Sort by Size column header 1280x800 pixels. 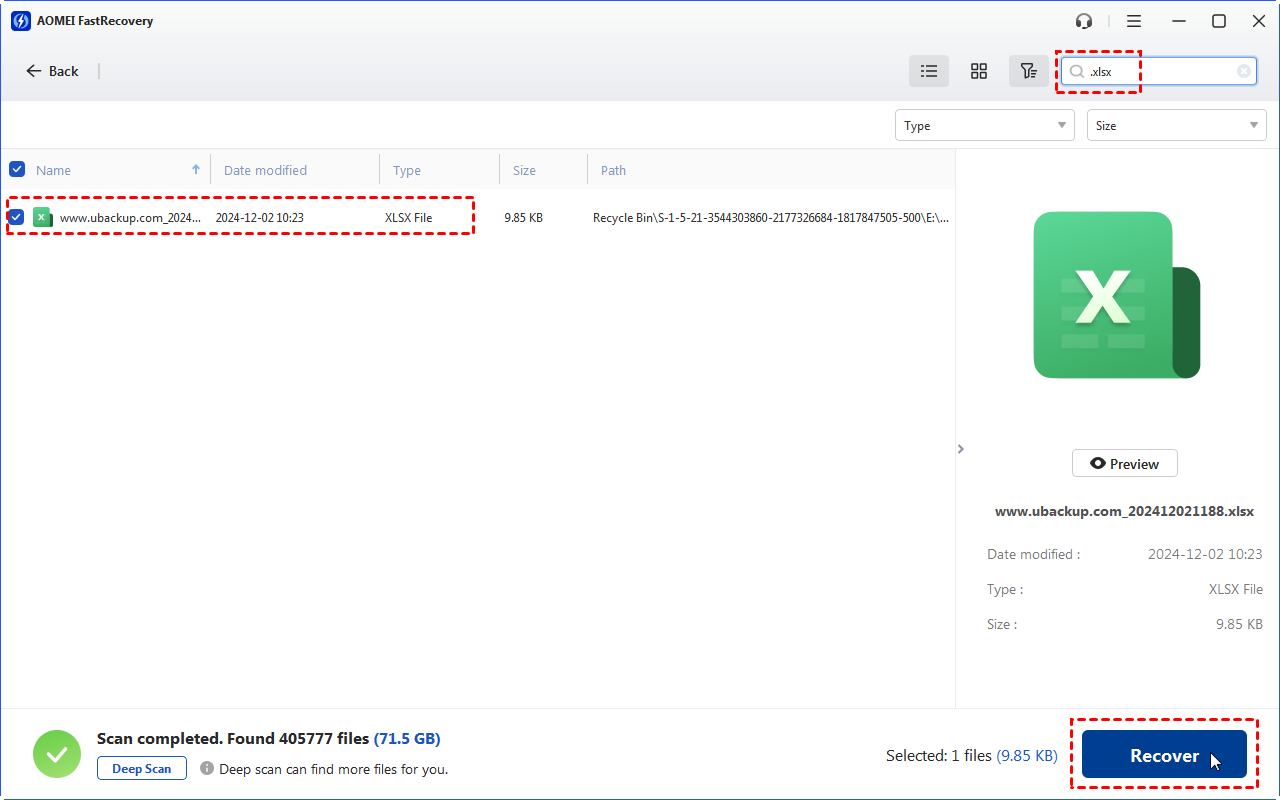(x=525, y=170)
